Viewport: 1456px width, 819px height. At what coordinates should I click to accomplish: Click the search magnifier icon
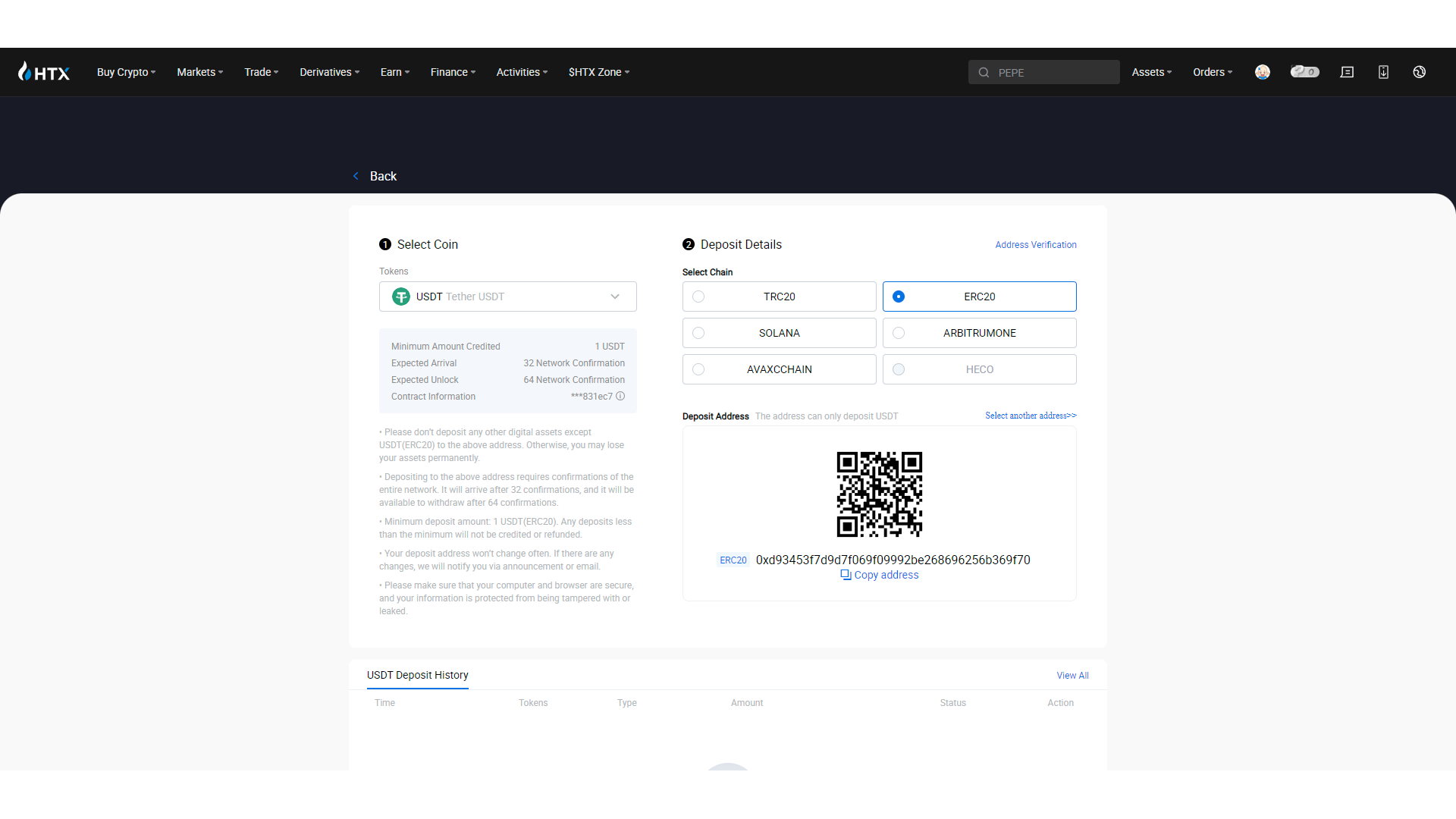pos(984,72)
